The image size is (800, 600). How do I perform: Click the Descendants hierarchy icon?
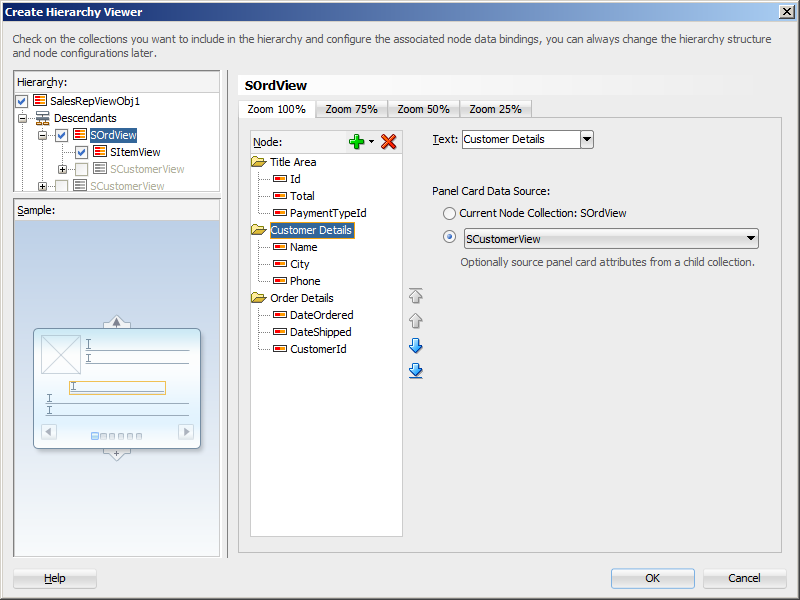click(43, 118)
